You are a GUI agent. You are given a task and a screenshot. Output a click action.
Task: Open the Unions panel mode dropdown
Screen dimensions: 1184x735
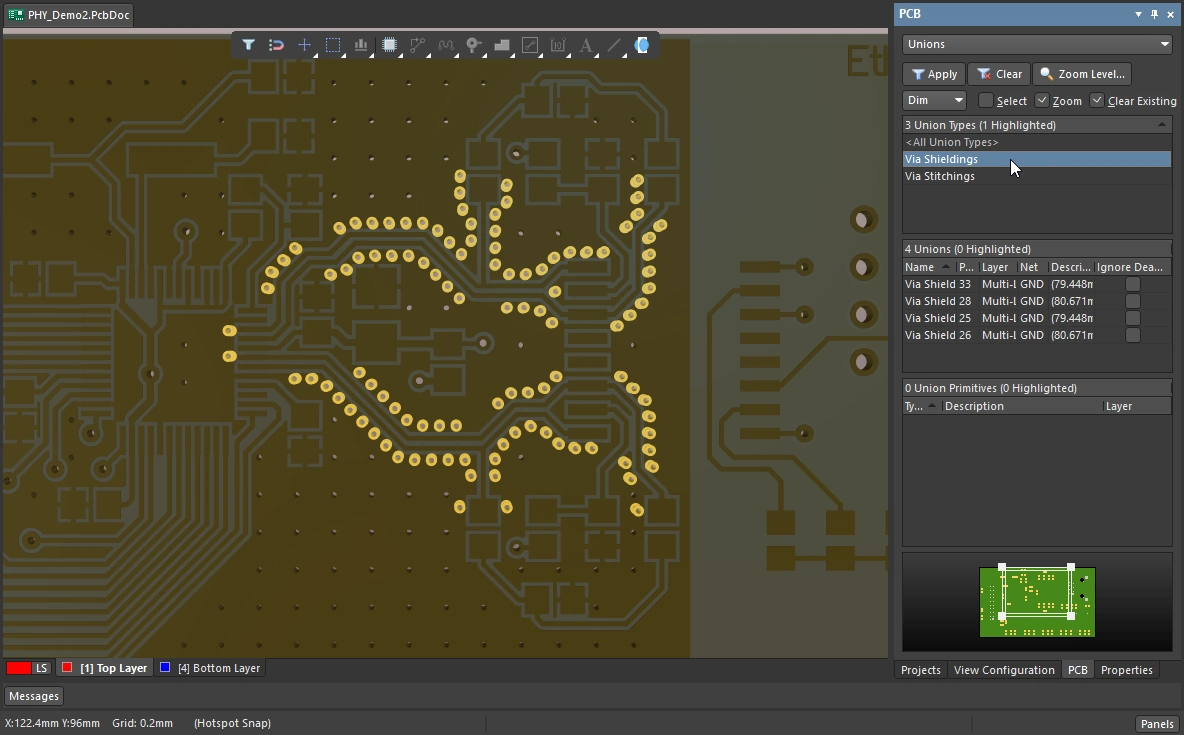[x=1037, y=44]
